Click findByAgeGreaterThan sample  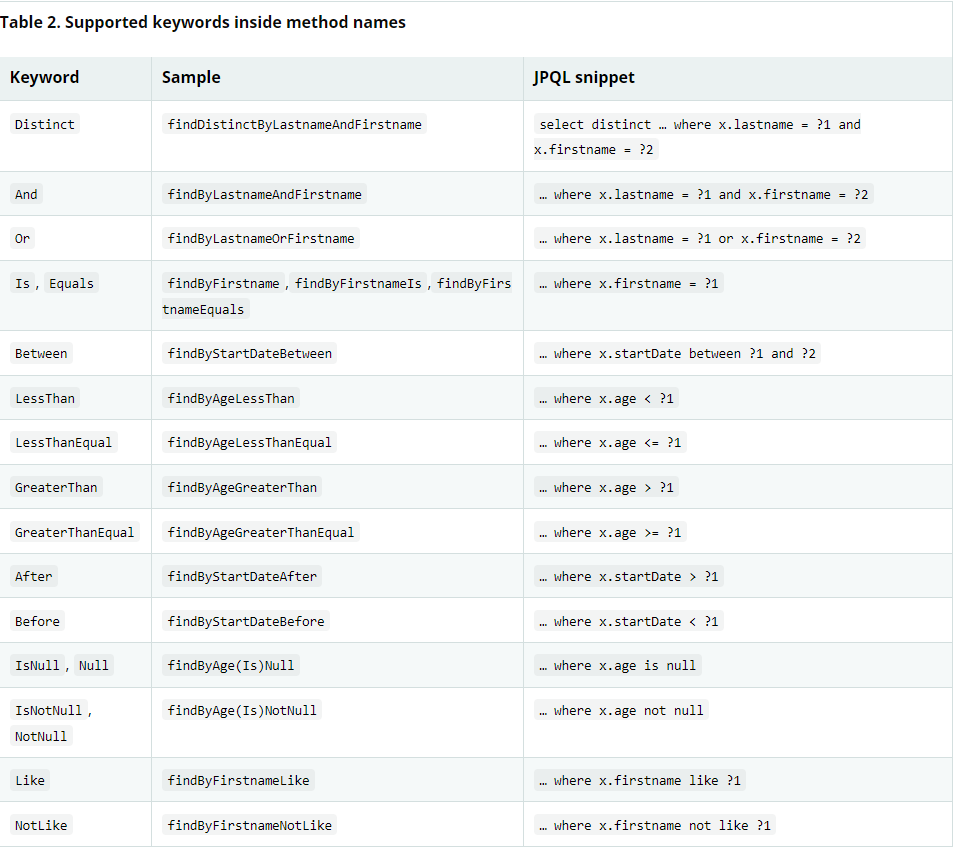[x=242, y=488]
